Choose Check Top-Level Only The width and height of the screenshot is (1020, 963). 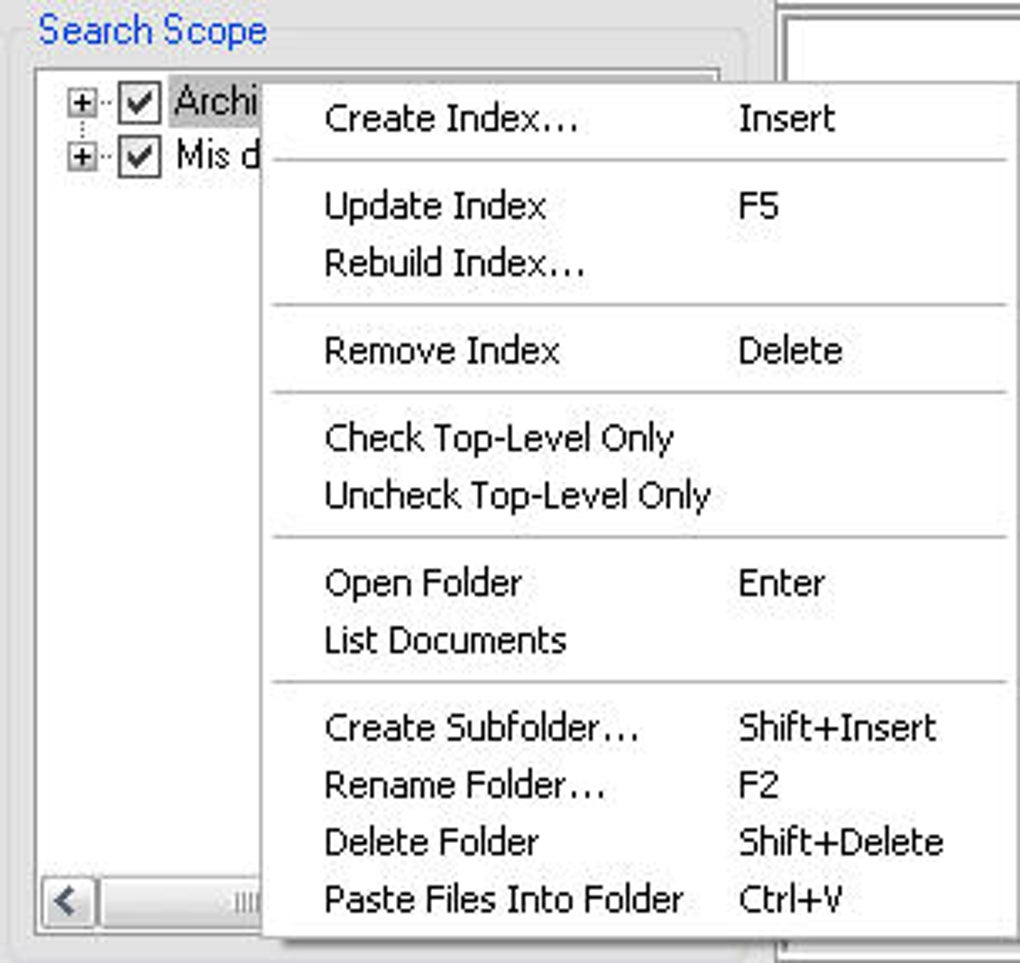(x=498, y=439)
